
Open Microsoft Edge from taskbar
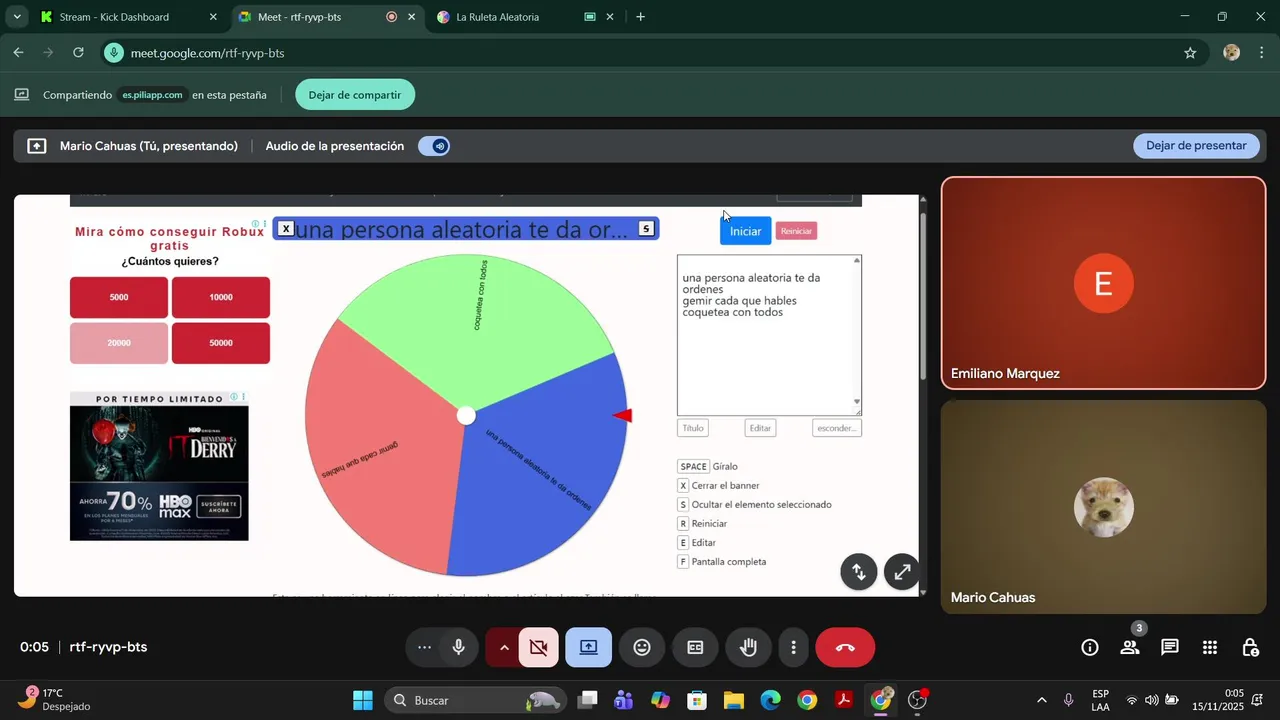770,700
